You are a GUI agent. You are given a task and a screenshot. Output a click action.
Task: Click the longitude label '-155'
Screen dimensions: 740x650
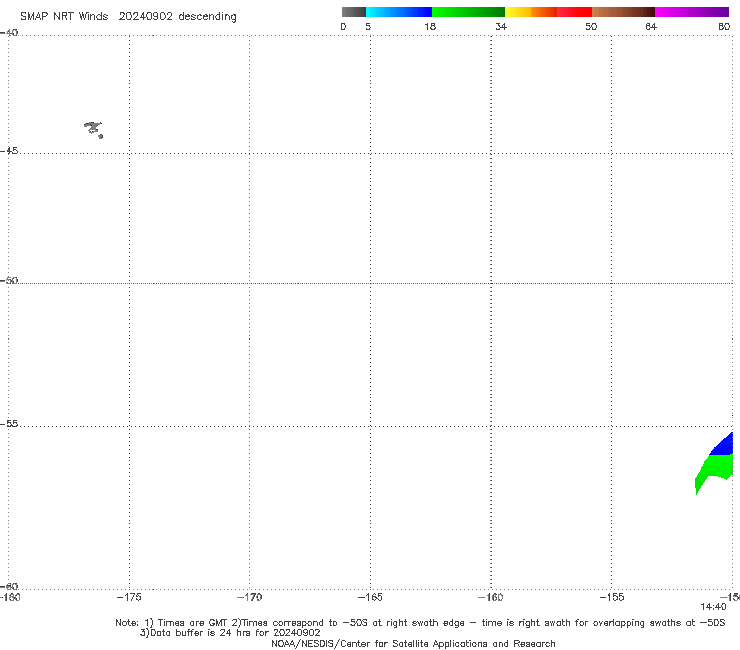pos(612,597)
